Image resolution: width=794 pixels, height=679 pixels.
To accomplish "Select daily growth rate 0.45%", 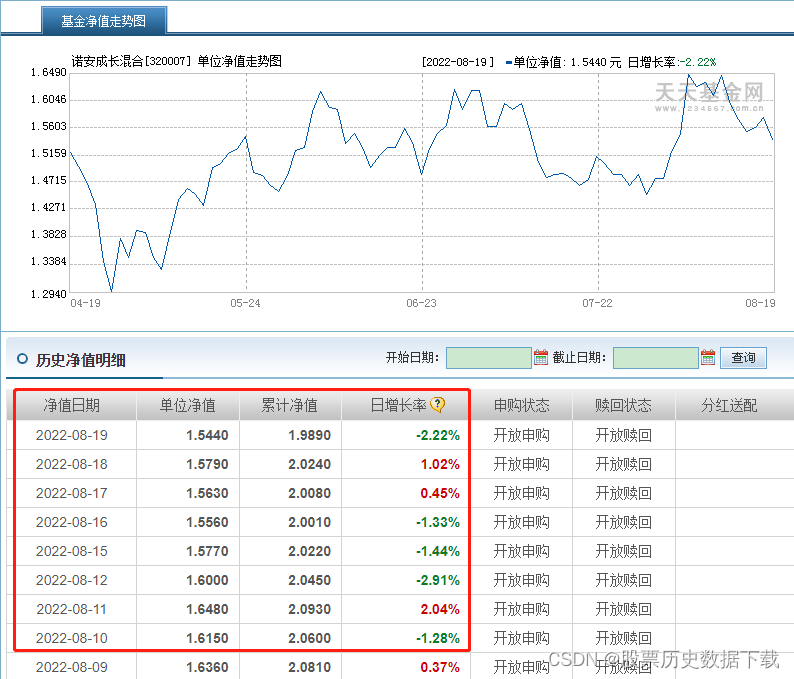I will 440,493.
